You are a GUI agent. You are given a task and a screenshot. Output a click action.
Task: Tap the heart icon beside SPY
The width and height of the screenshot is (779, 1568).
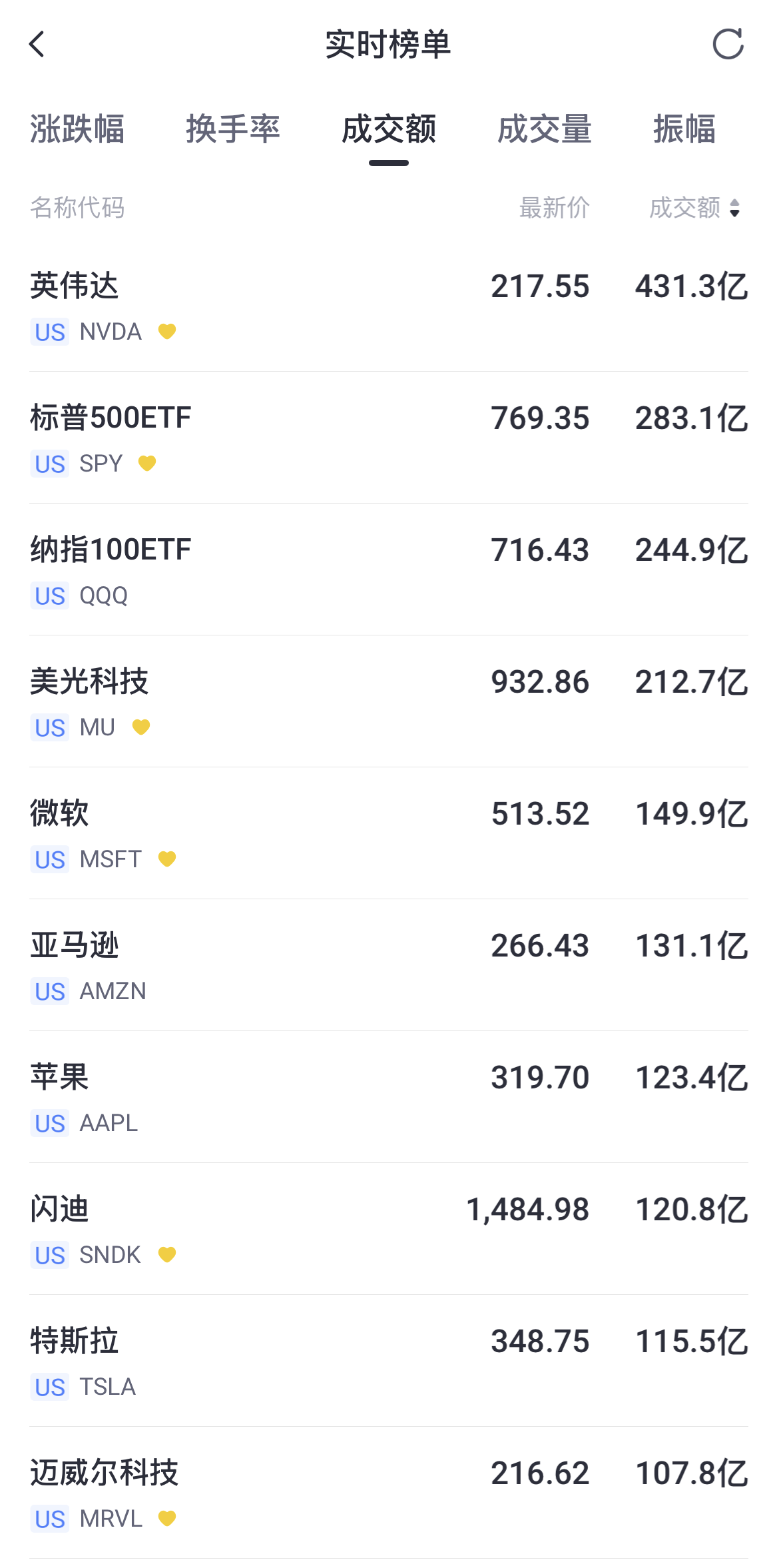click(147, 463)
